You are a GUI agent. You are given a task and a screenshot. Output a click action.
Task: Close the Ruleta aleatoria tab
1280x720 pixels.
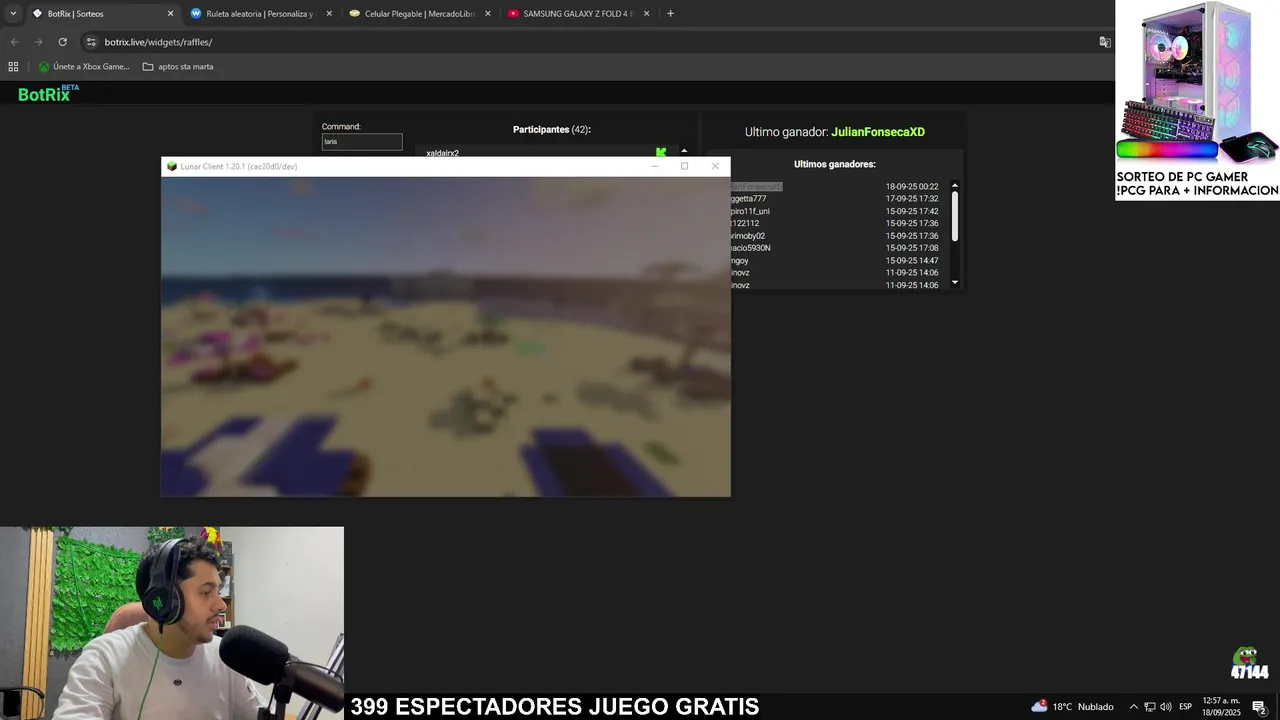point(329,14)
